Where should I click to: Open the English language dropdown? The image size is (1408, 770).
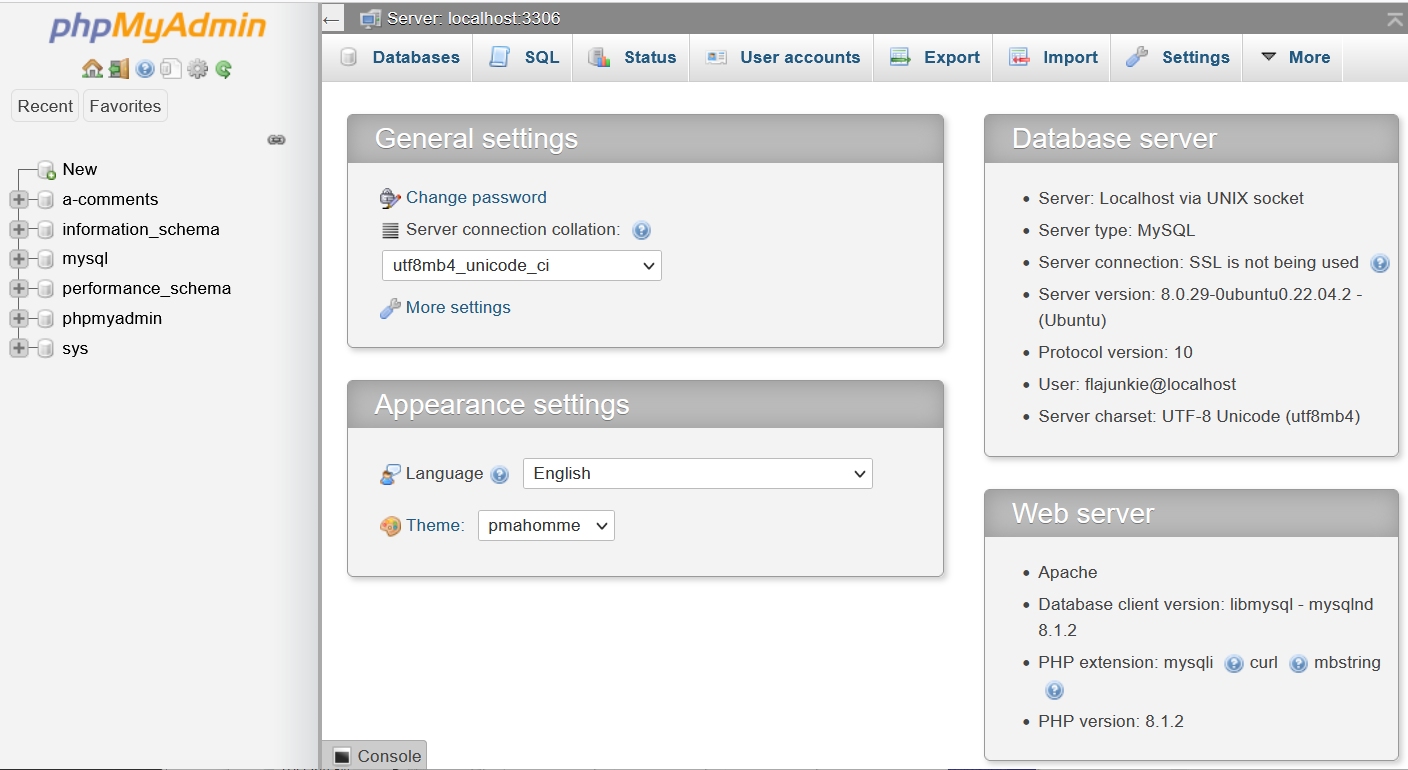[x=697, y=474]
